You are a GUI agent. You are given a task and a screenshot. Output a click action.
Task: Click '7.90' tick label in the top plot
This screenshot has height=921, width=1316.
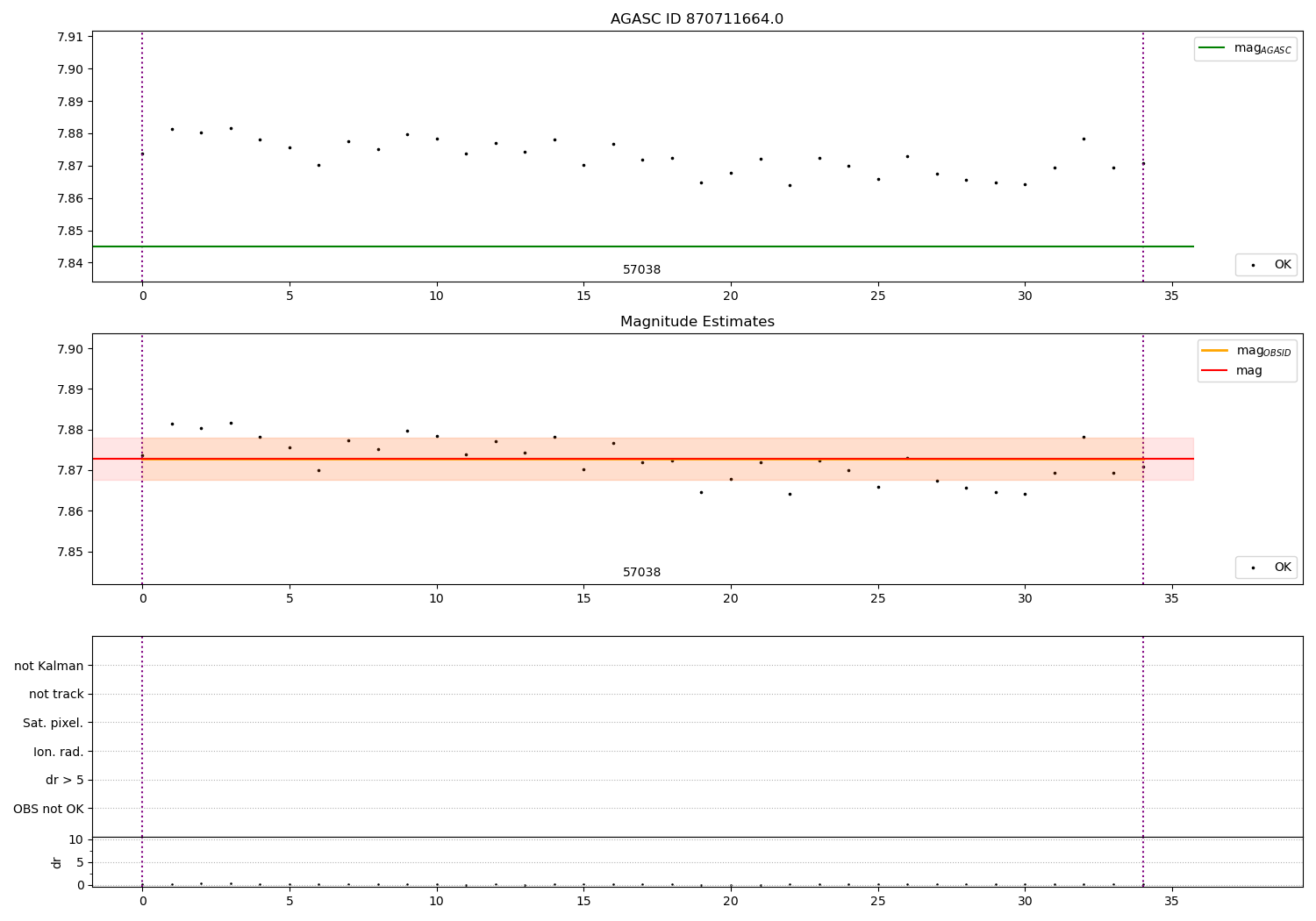coord(68,69)
